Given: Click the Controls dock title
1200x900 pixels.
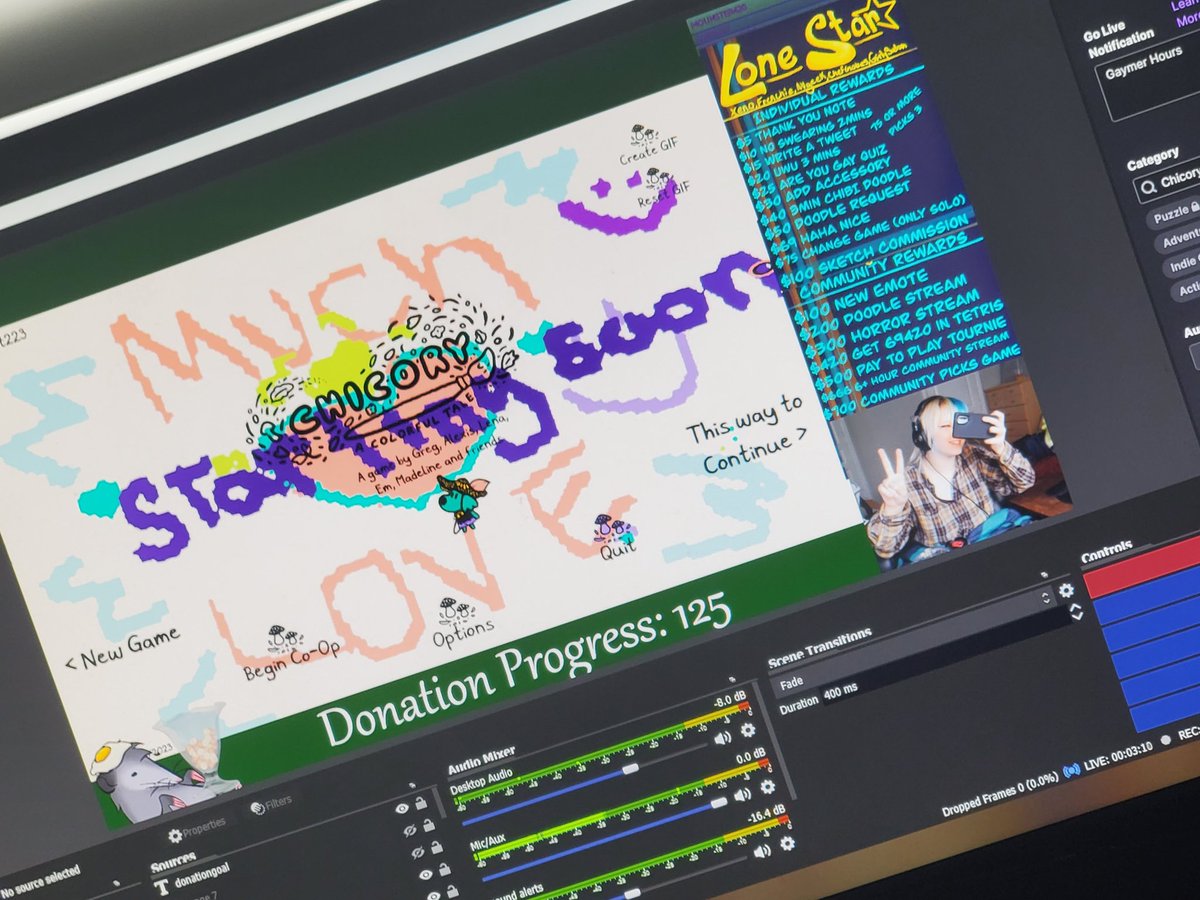Looking at the screenshot, I should pos(1107,551).
